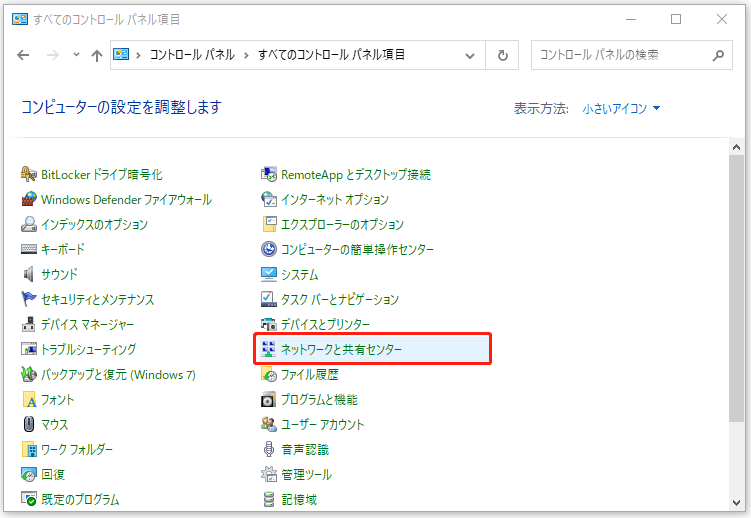Click the キーボード icon
Image resolution: width=751 pixels, height=518 pixels.
pos(29,249)
